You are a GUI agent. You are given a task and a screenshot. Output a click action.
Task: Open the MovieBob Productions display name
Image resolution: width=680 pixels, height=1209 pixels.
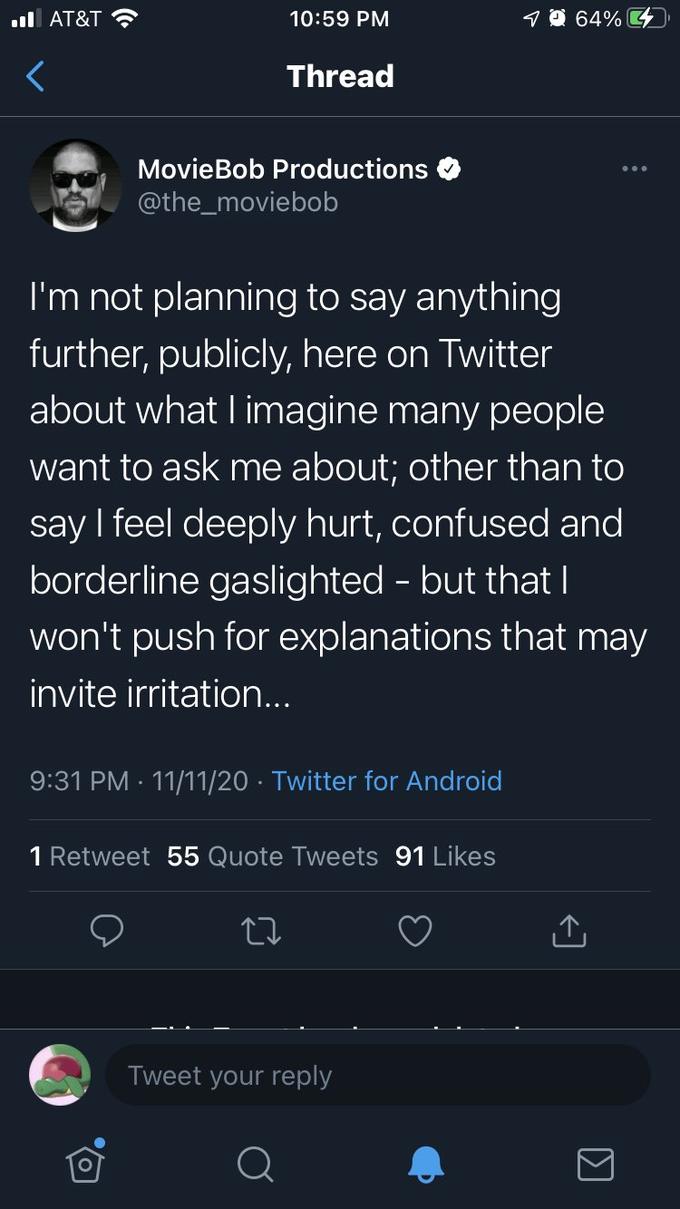282,169
